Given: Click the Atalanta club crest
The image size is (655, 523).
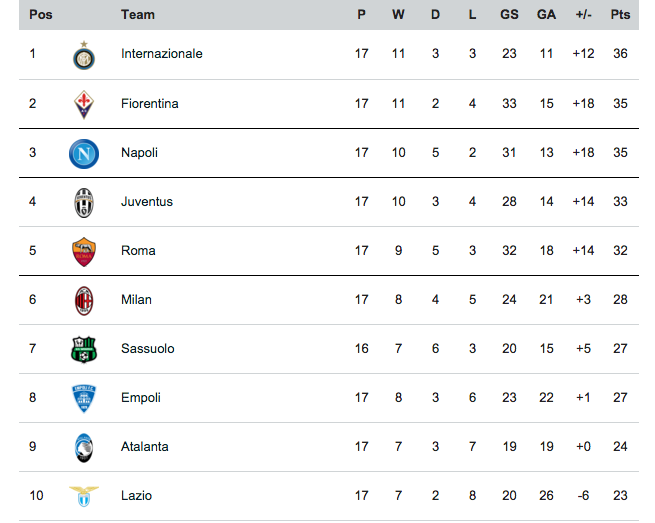Looking at the screenshot, I should click(x=84, y=447).
